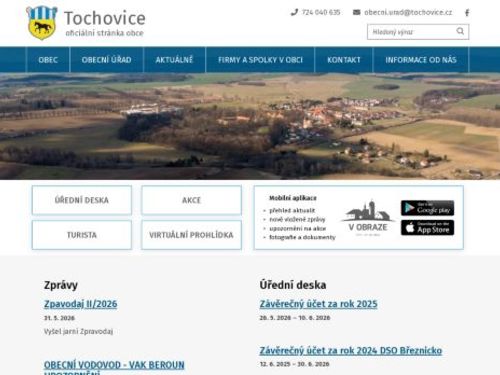
Task: Click 'Vyšel jarní Zpravodaj' text
Action: coord(78,331)
